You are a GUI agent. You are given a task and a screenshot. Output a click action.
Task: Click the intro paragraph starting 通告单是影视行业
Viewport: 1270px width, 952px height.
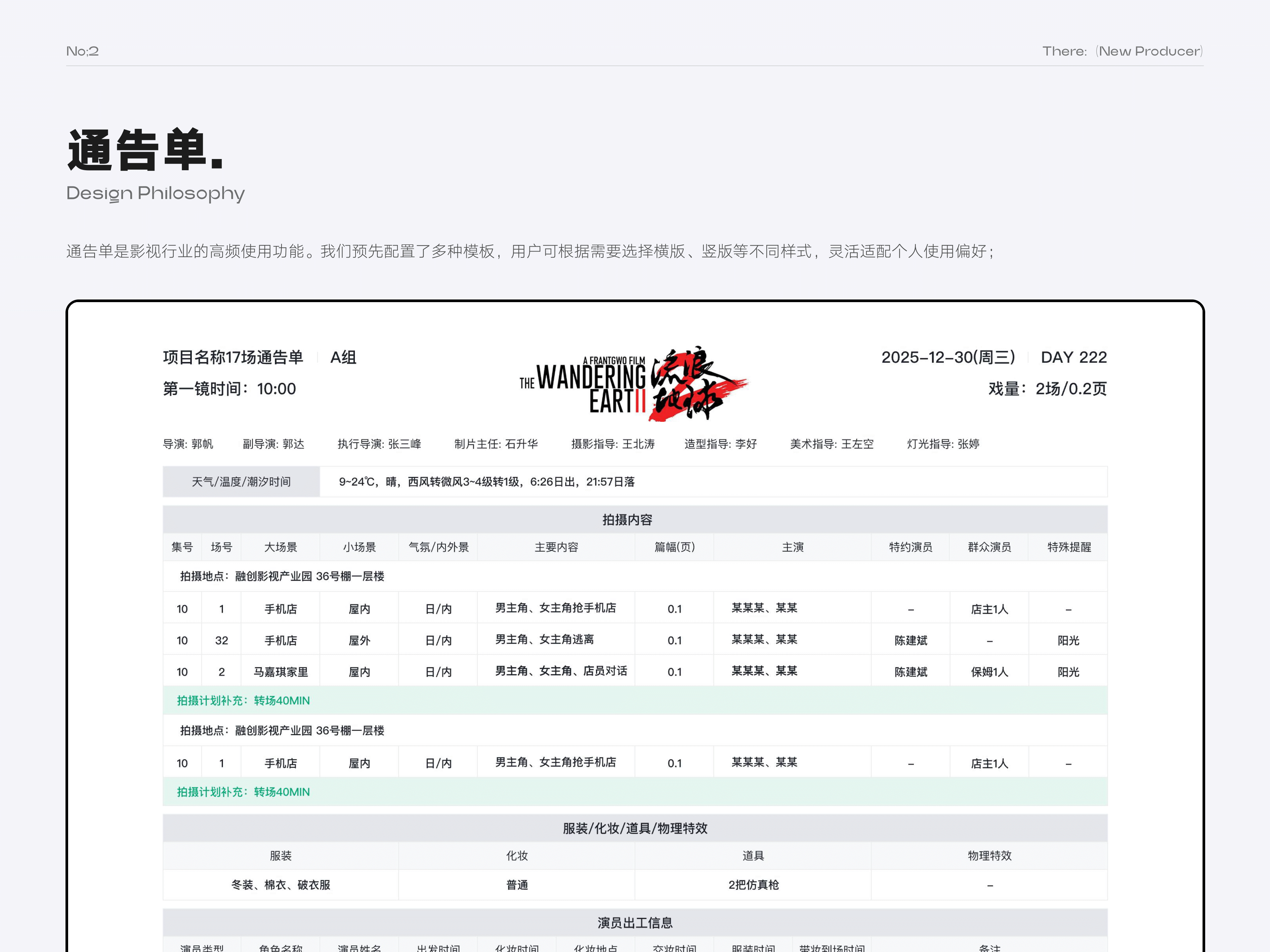click(530, 251)
